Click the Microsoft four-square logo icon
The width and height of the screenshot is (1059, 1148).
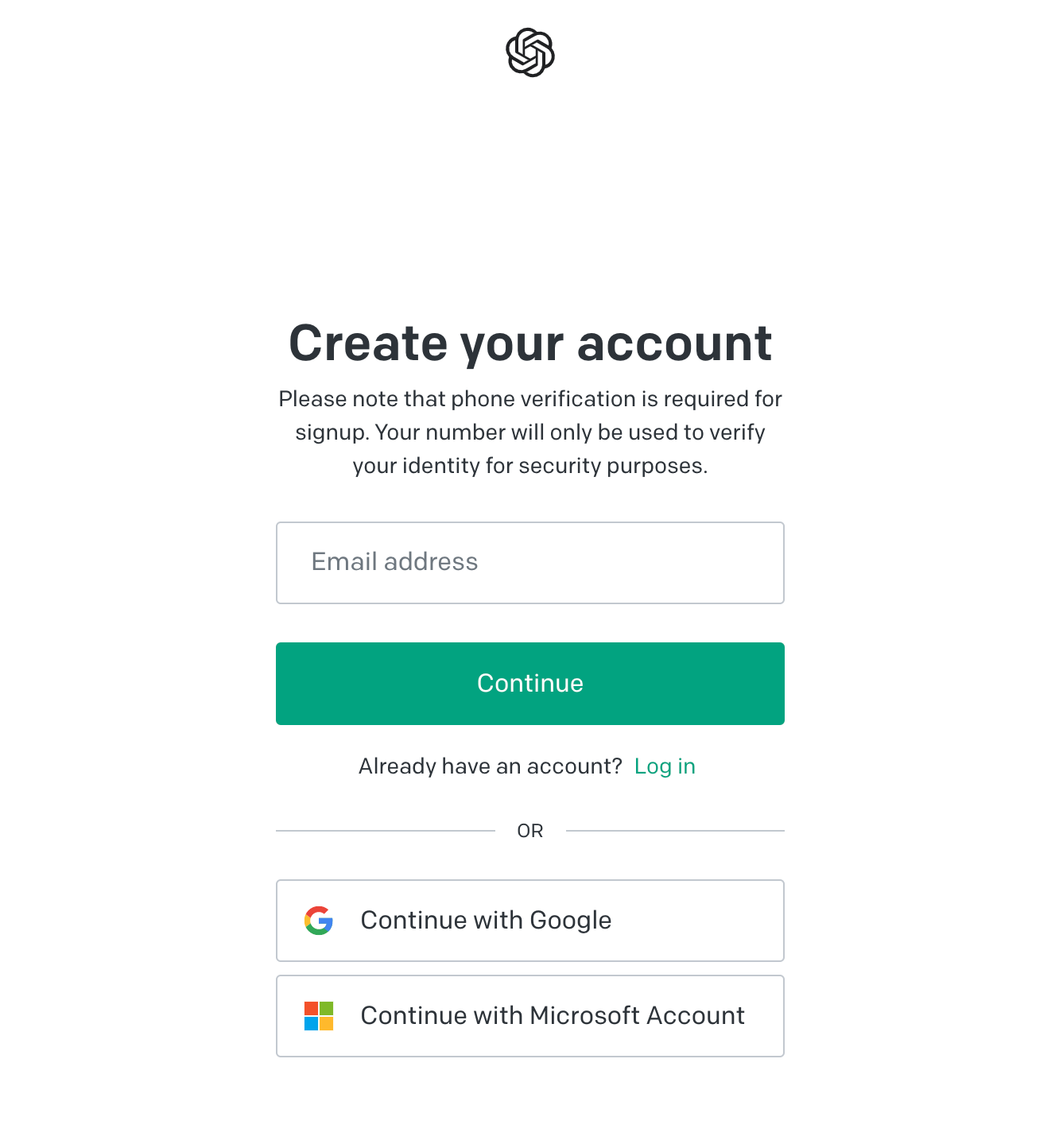click(319, 1016)
